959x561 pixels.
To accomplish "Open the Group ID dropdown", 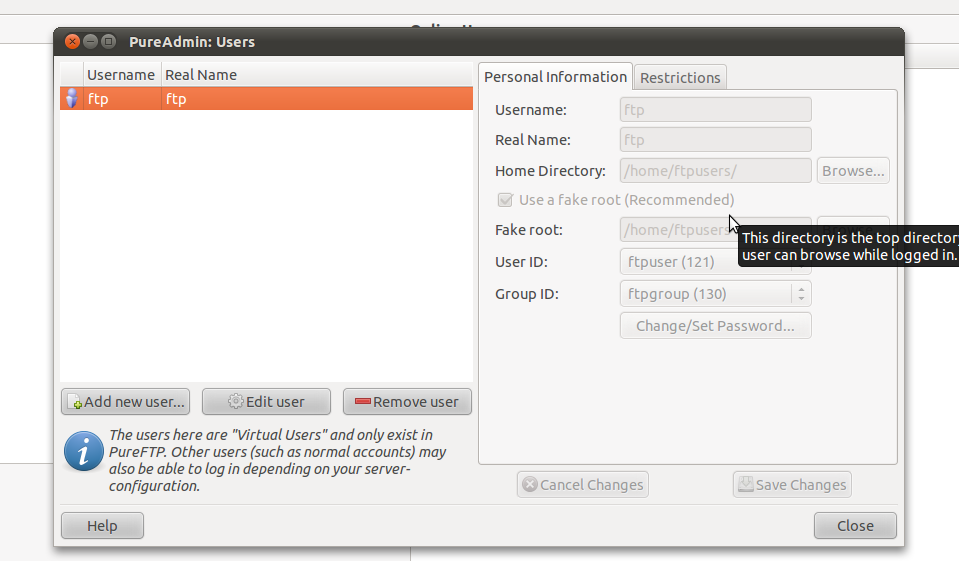I will (x=716, y=294).
